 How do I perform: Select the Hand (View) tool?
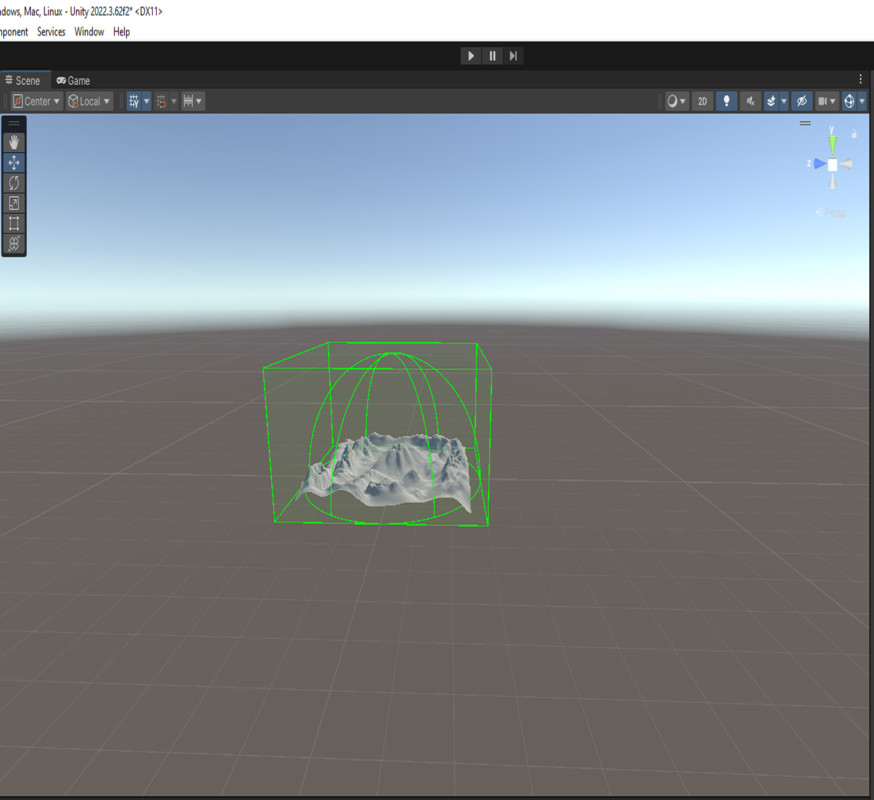(14, 142)
